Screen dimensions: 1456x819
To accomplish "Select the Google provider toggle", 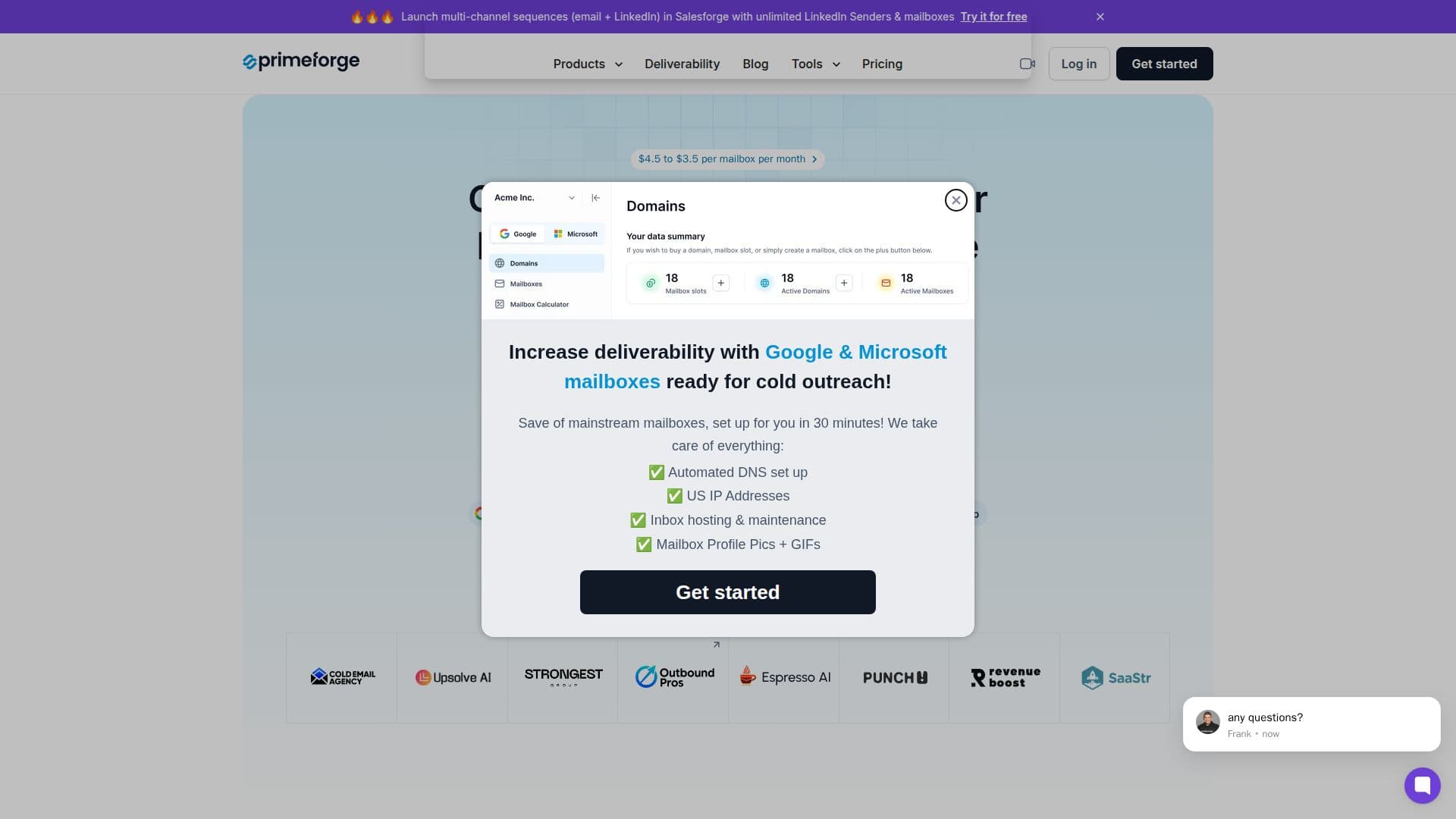I will click(x=518, y=234).
